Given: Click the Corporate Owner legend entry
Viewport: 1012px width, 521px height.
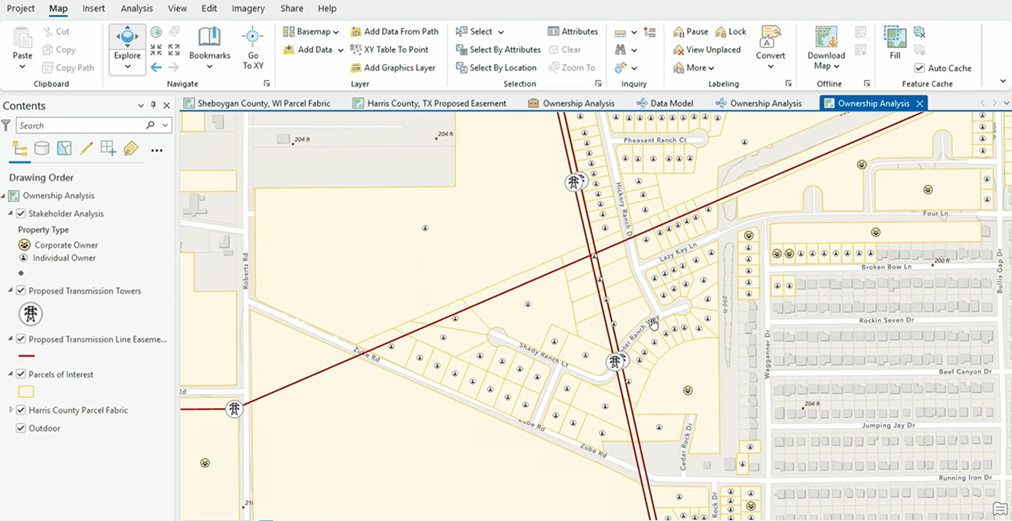Looking at the screenshot, I should [x=58, y=245].
